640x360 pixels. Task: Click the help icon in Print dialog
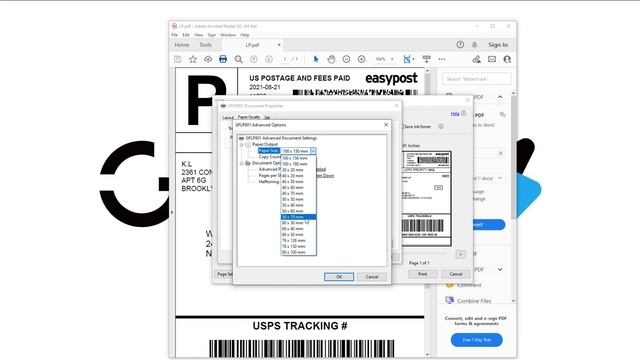coord(463,113)
